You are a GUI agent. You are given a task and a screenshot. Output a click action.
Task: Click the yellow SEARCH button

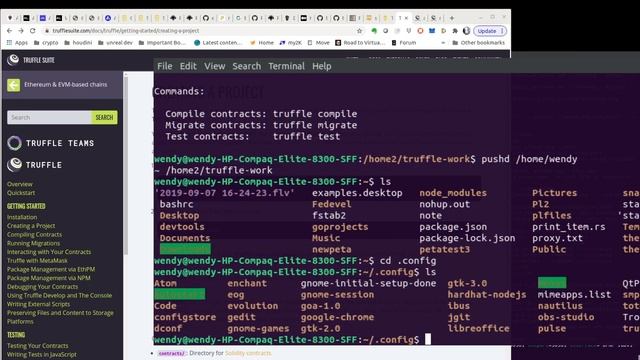tap(104, 118)
